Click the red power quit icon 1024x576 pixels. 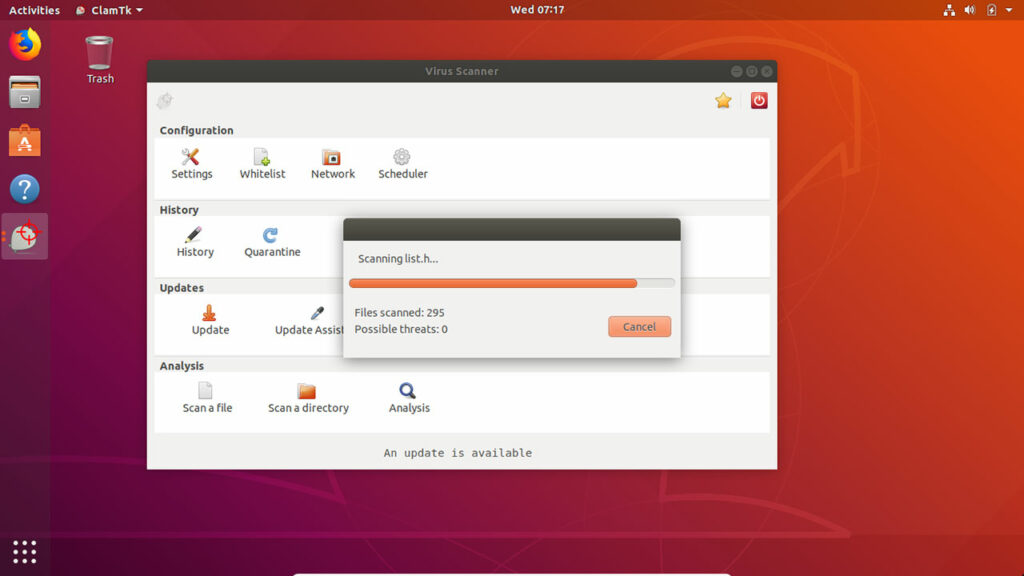point(758,100)
